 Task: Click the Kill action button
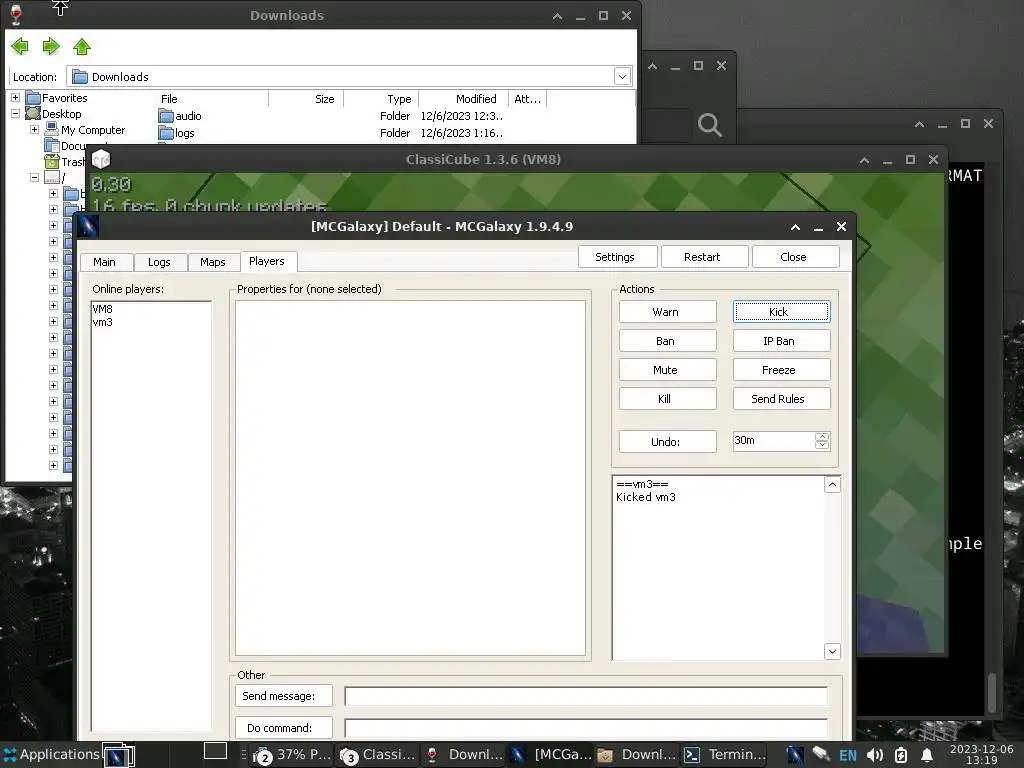coord(666,398)
